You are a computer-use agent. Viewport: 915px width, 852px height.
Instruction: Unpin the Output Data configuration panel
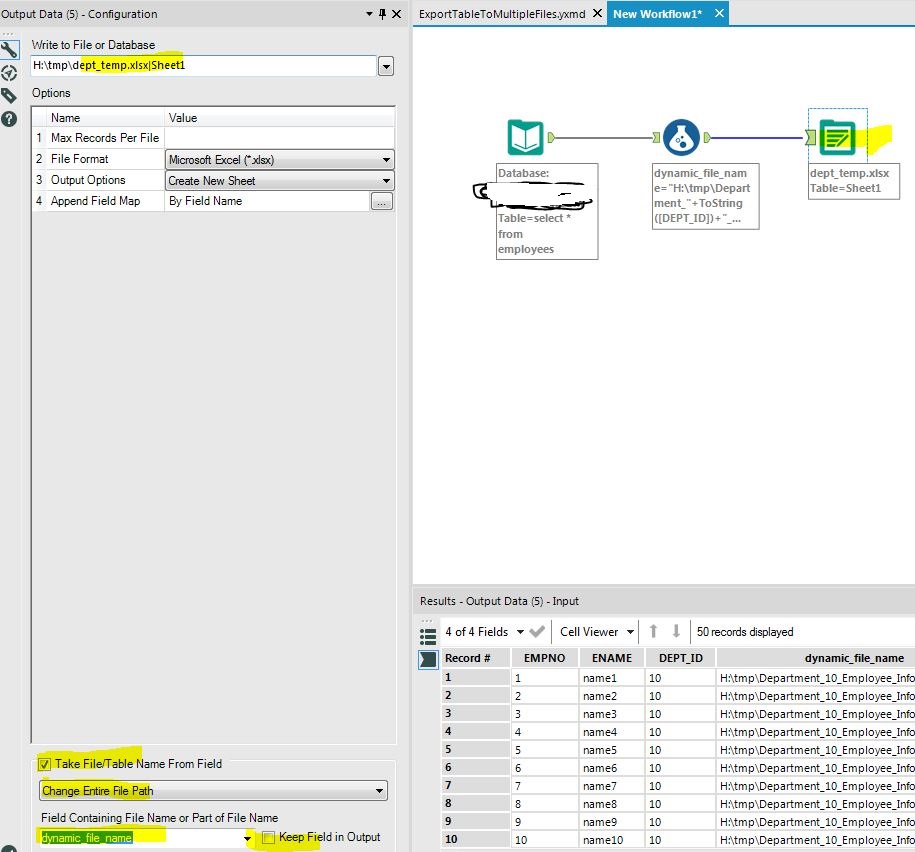(381, 13)
